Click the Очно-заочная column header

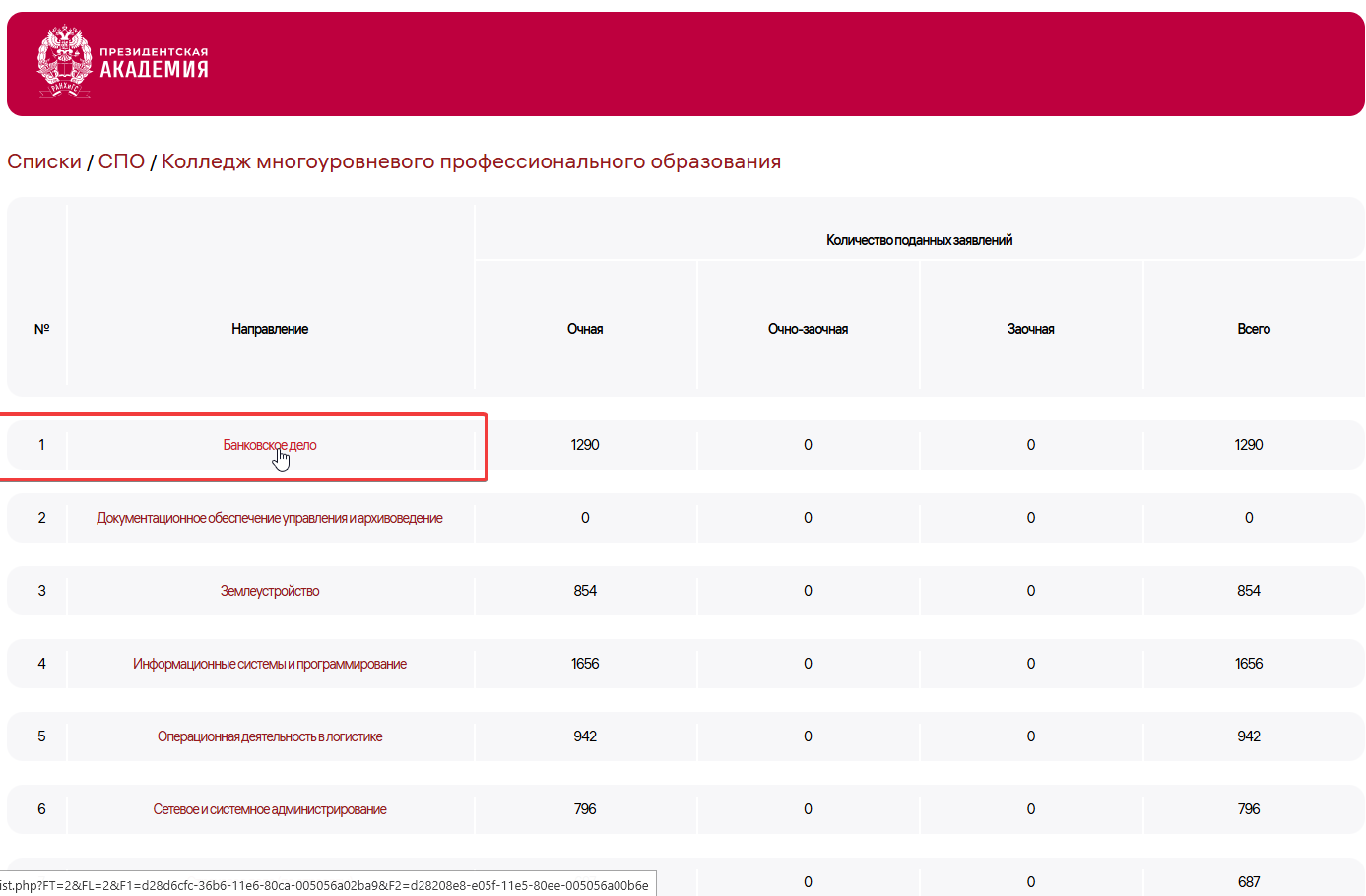click(x=808, y=328)
